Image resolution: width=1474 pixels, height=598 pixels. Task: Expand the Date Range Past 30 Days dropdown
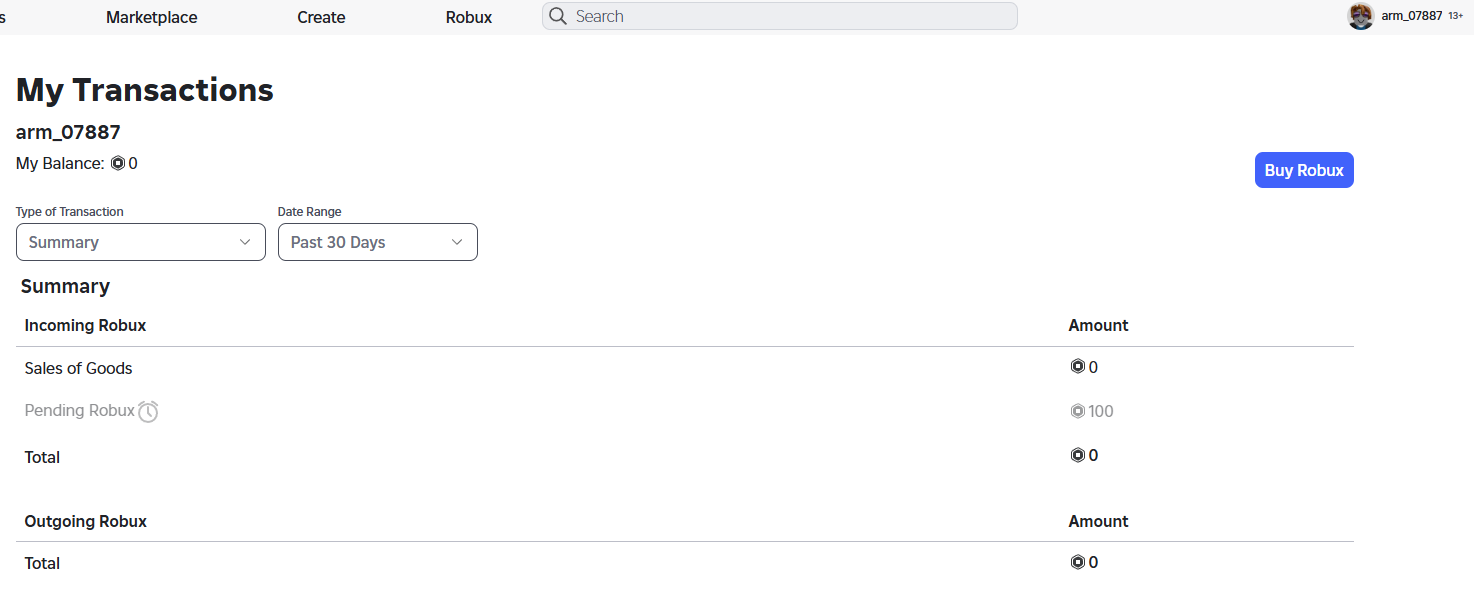click(378, 242)
